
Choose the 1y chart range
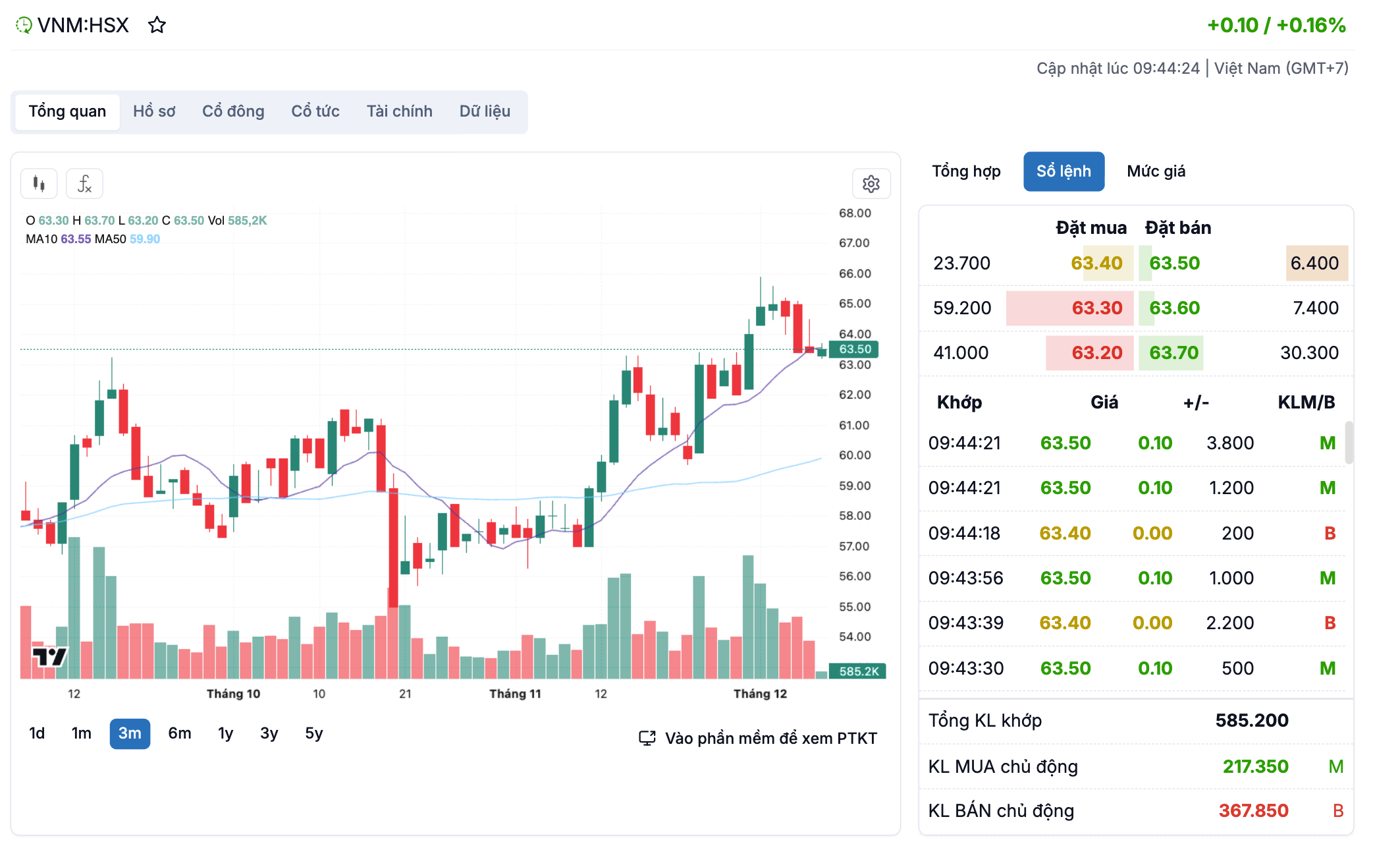click(225, 733)
